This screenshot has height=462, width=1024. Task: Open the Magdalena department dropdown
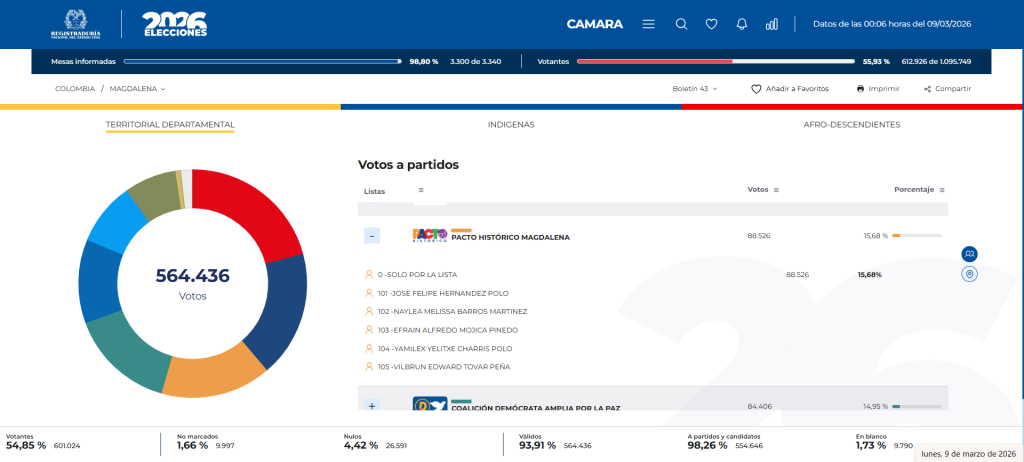pyautogui.click(x=138, y=89)
